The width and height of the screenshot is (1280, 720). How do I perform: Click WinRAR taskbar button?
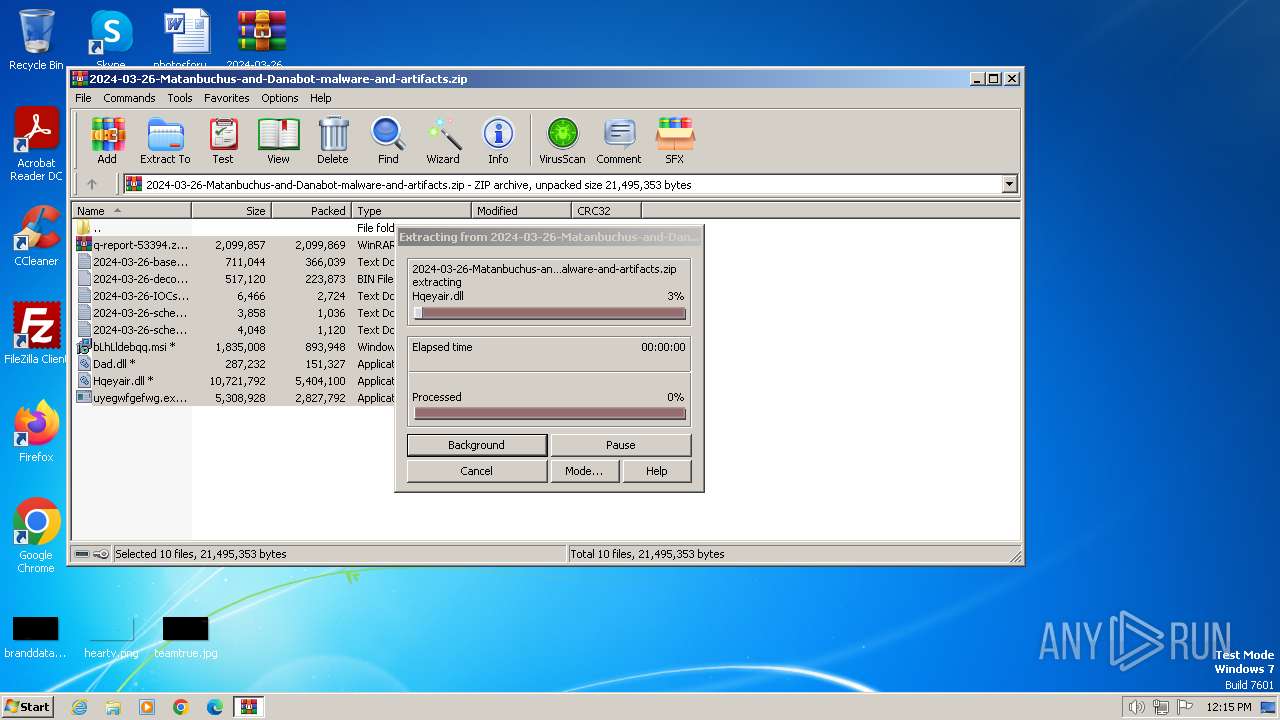(x=249, y=707)
